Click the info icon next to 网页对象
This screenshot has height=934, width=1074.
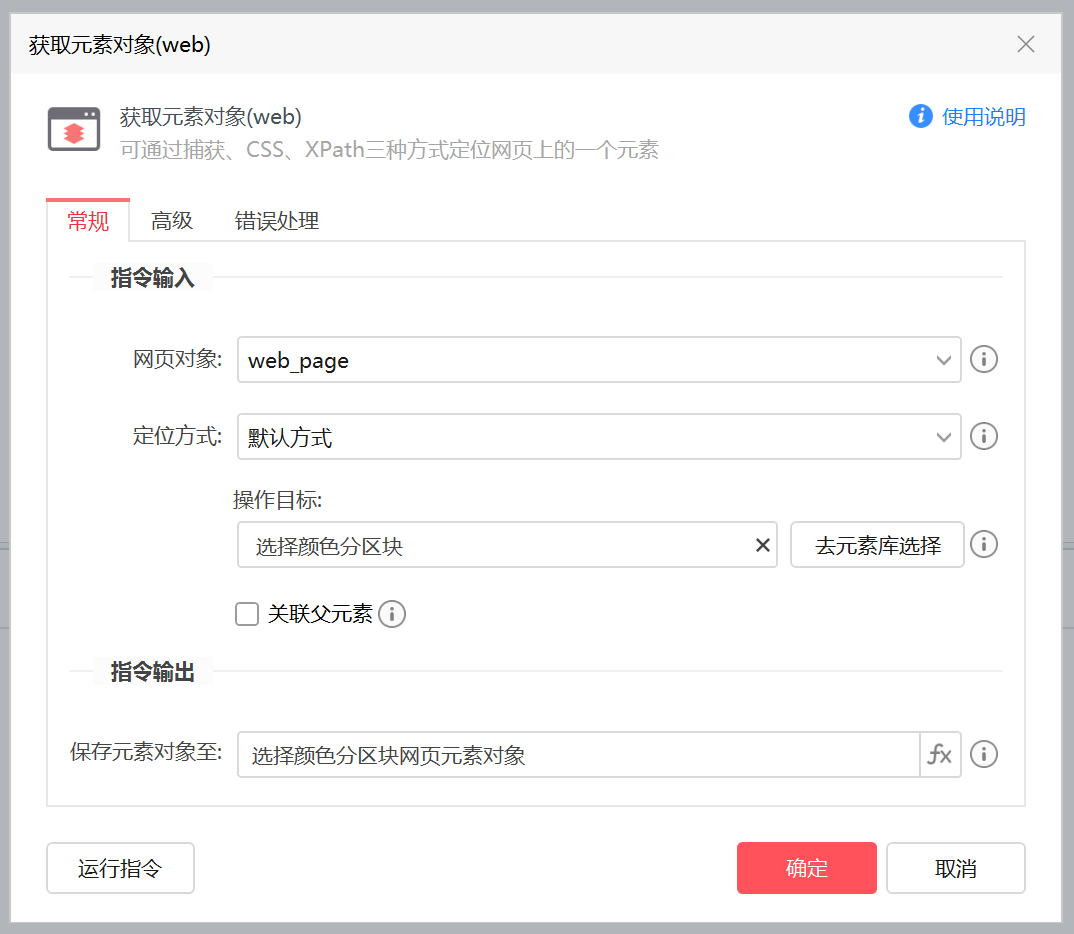click(x=984, y=359)
